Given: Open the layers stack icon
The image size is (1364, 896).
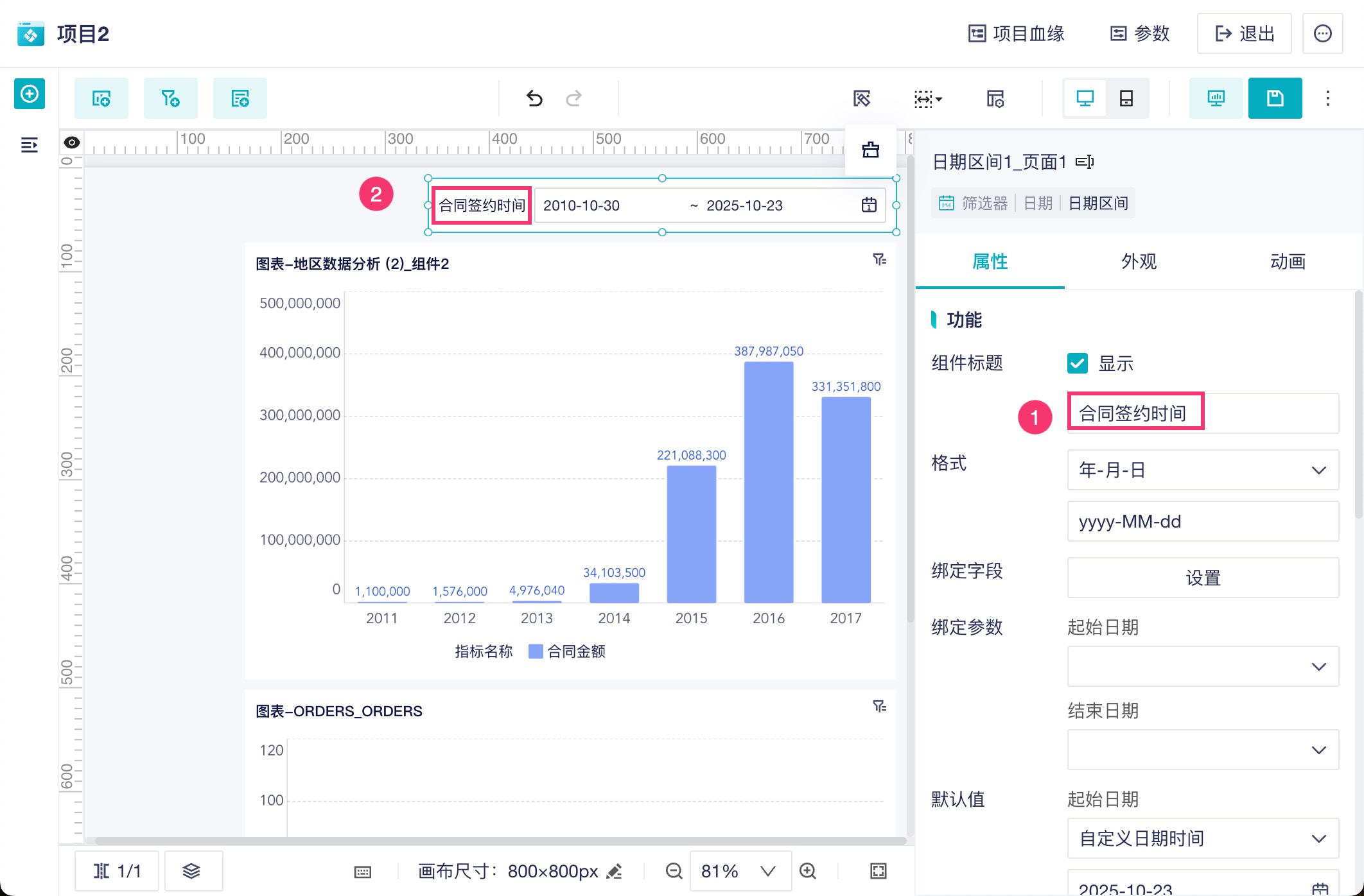Looking at the screenshot, I should click(192, 871).
